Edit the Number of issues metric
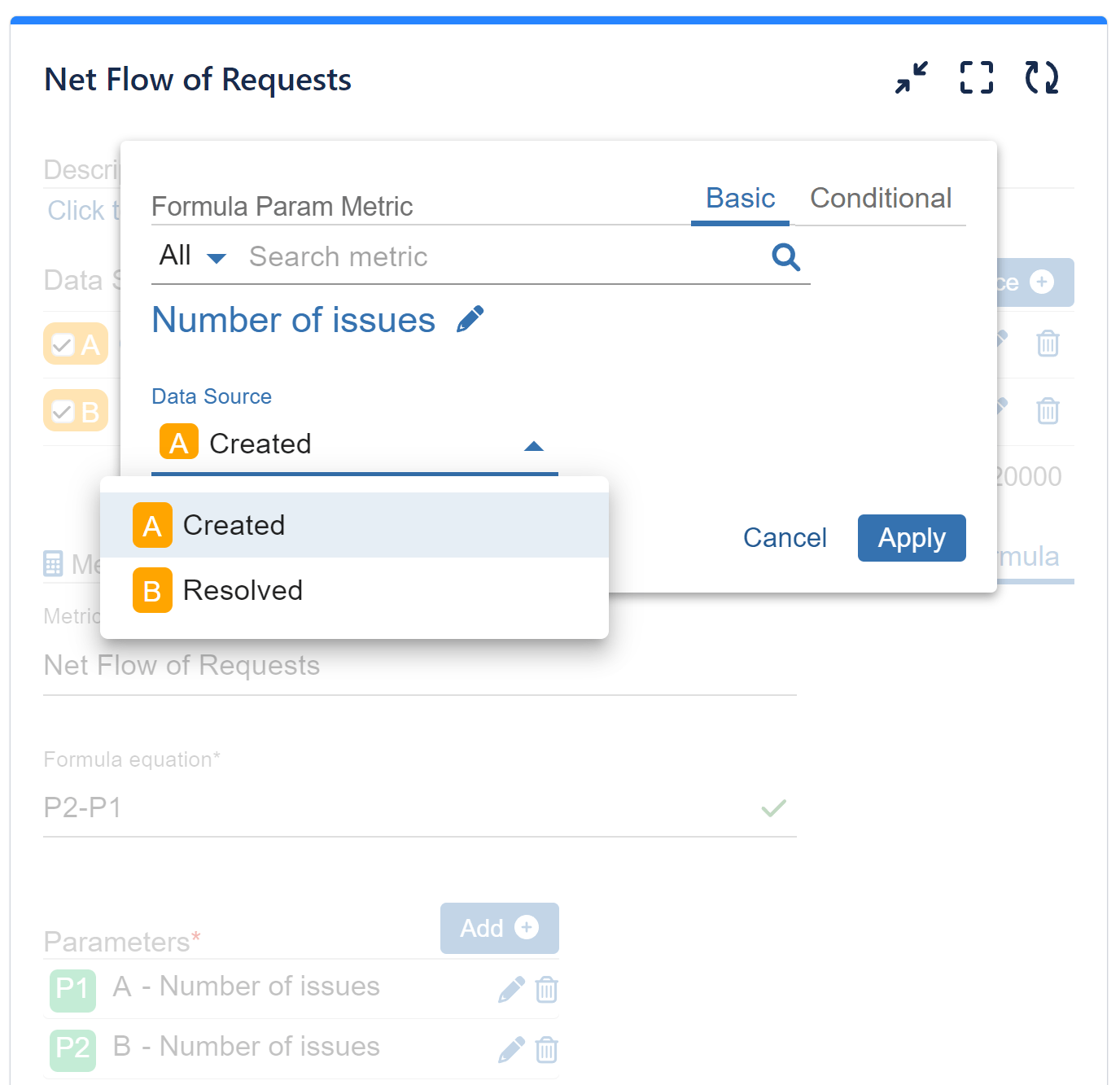 coord(470,318)
